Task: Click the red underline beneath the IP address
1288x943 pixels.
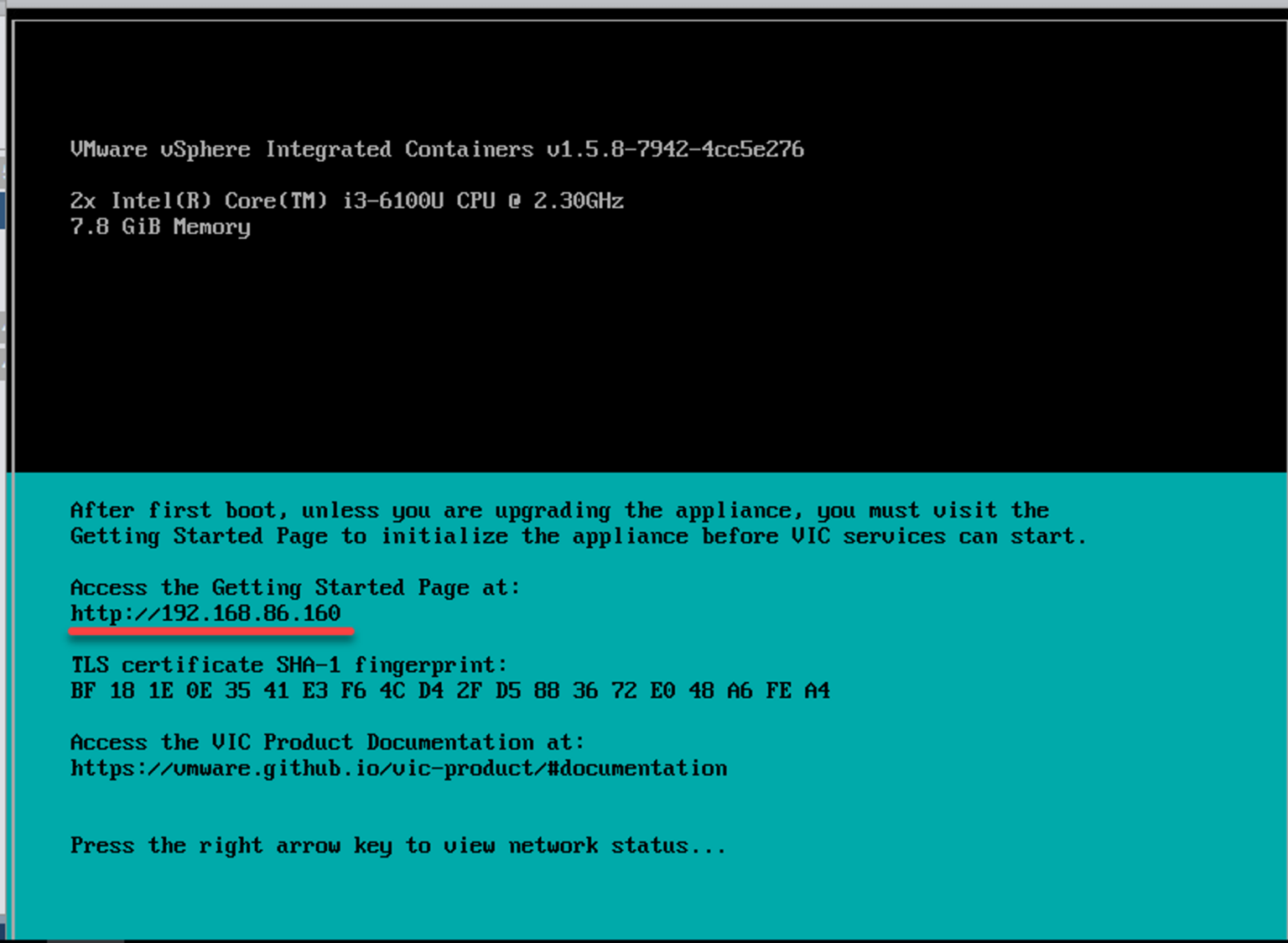Action: coord(211,631)
